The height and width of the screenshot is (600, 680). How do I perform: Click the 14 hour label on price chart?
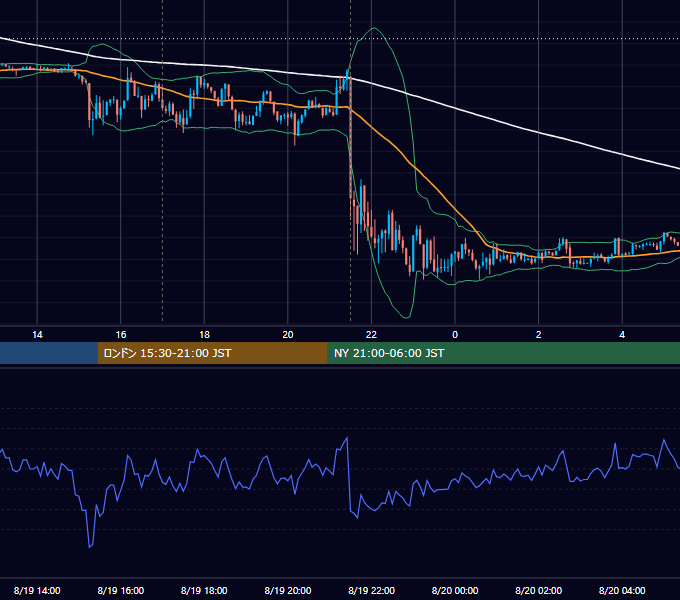point(37,335)
